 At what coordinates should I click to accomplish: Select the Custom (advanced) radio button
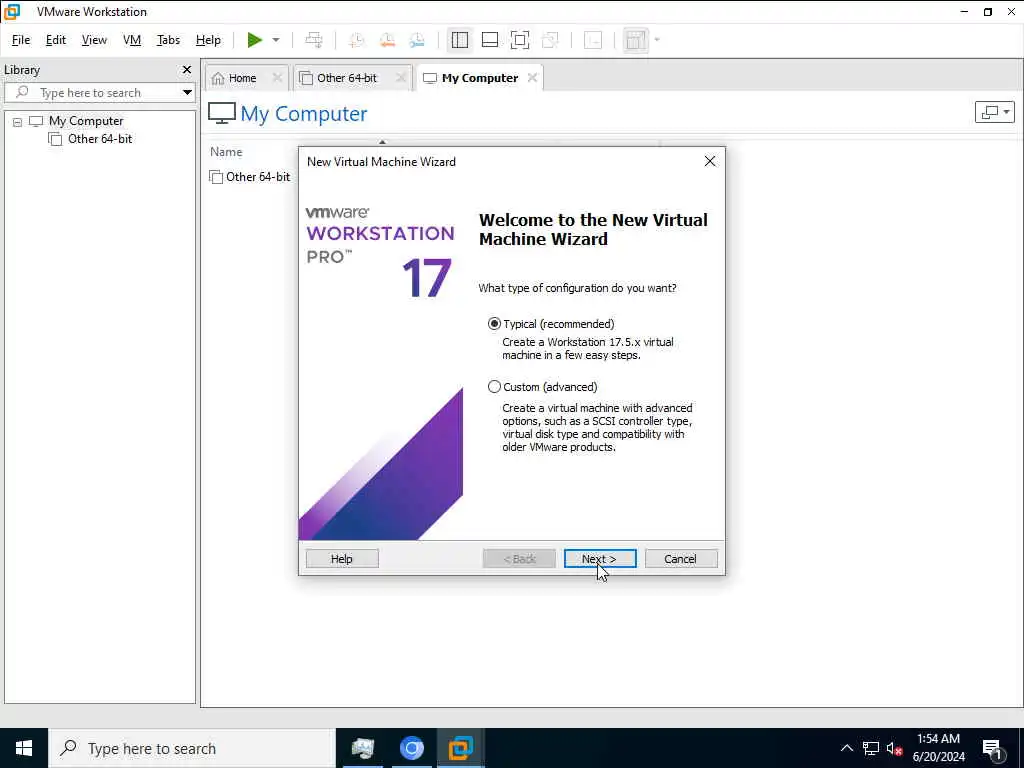(x=494, y=387)
